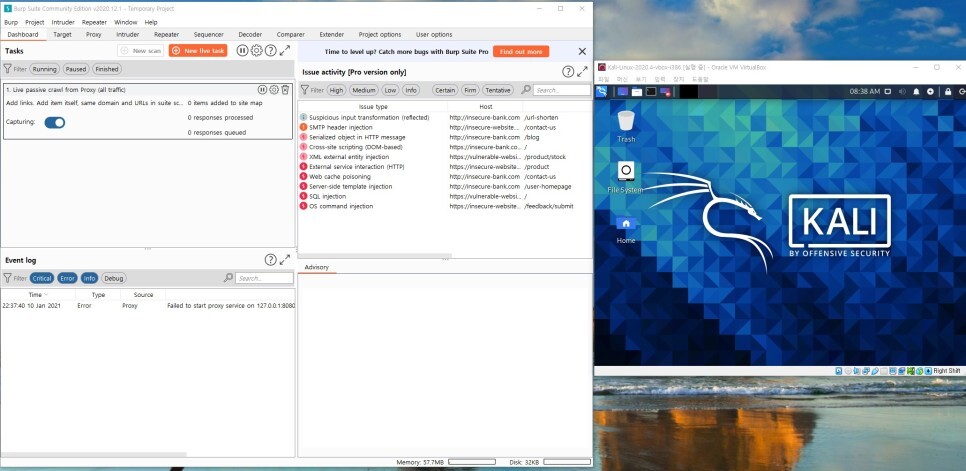Click the volume speaker icon in Kali panel

point(902,91)
